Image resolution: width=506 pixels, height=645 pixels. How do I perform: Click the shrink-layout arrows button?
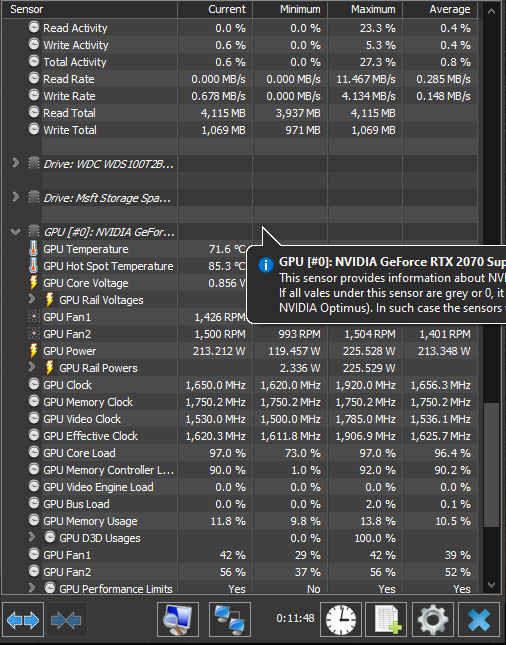point(67,619)
